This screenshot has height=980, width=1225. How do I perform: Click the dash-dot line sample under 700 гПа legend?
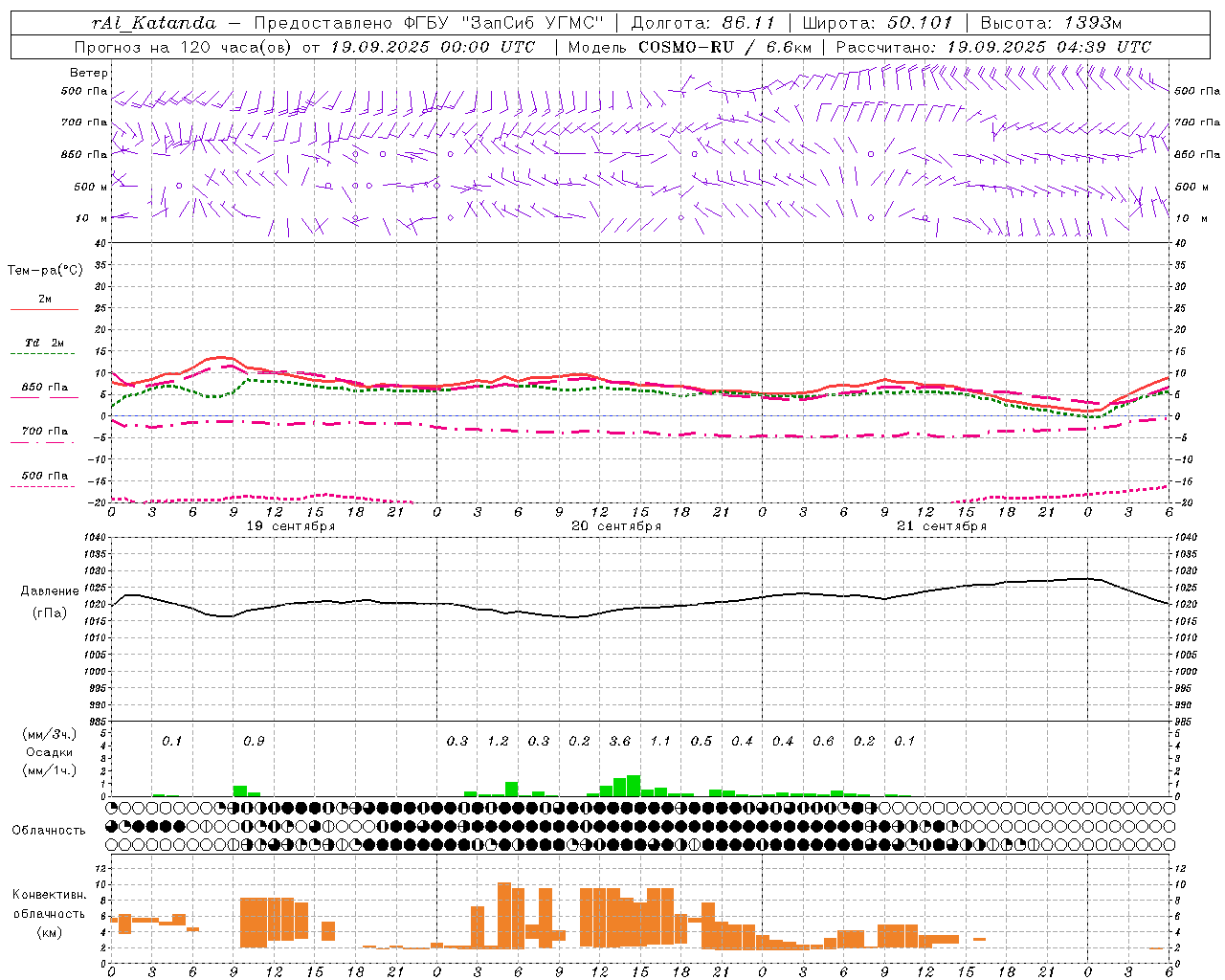42,442
